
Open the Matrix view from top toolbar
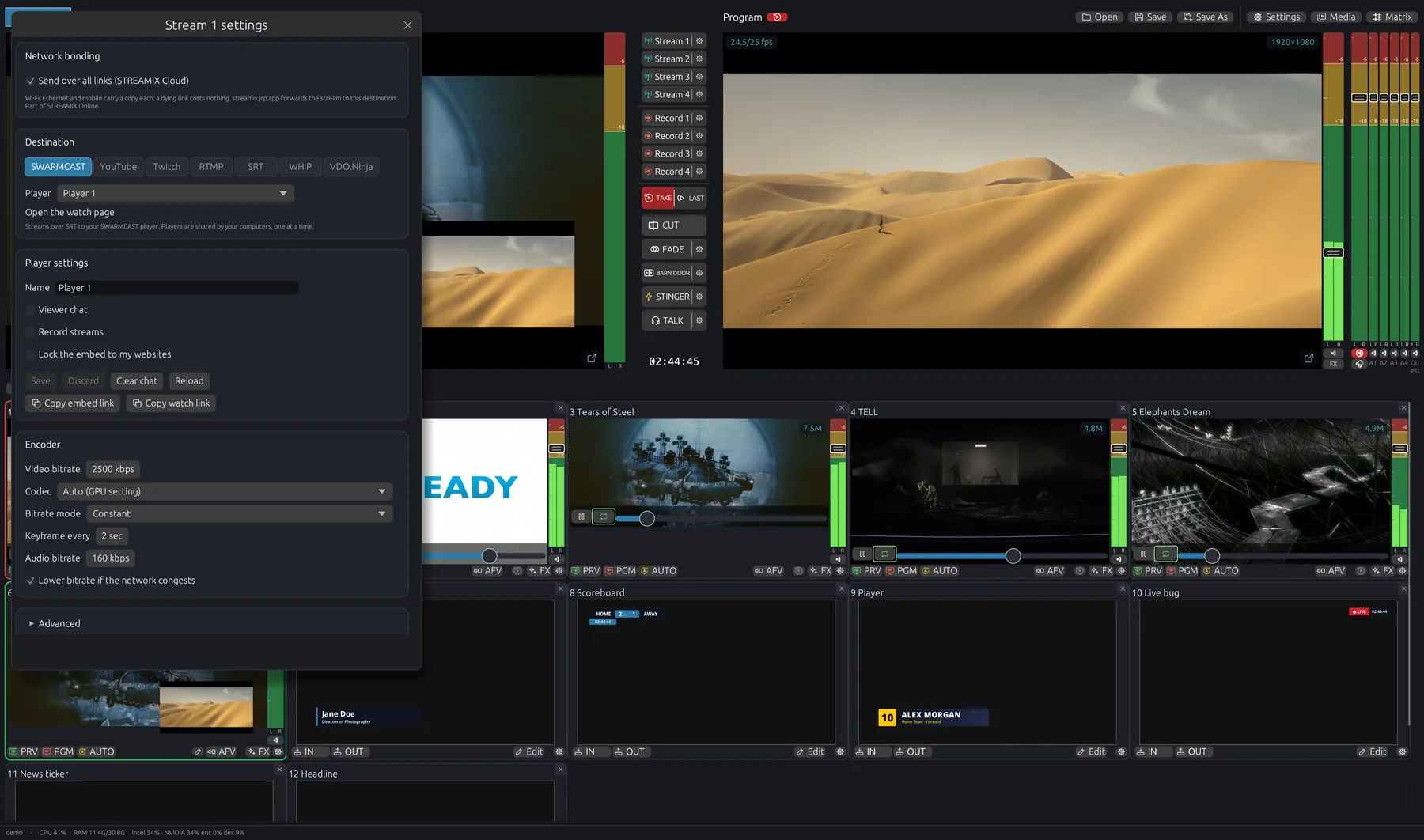point(1392,17)
